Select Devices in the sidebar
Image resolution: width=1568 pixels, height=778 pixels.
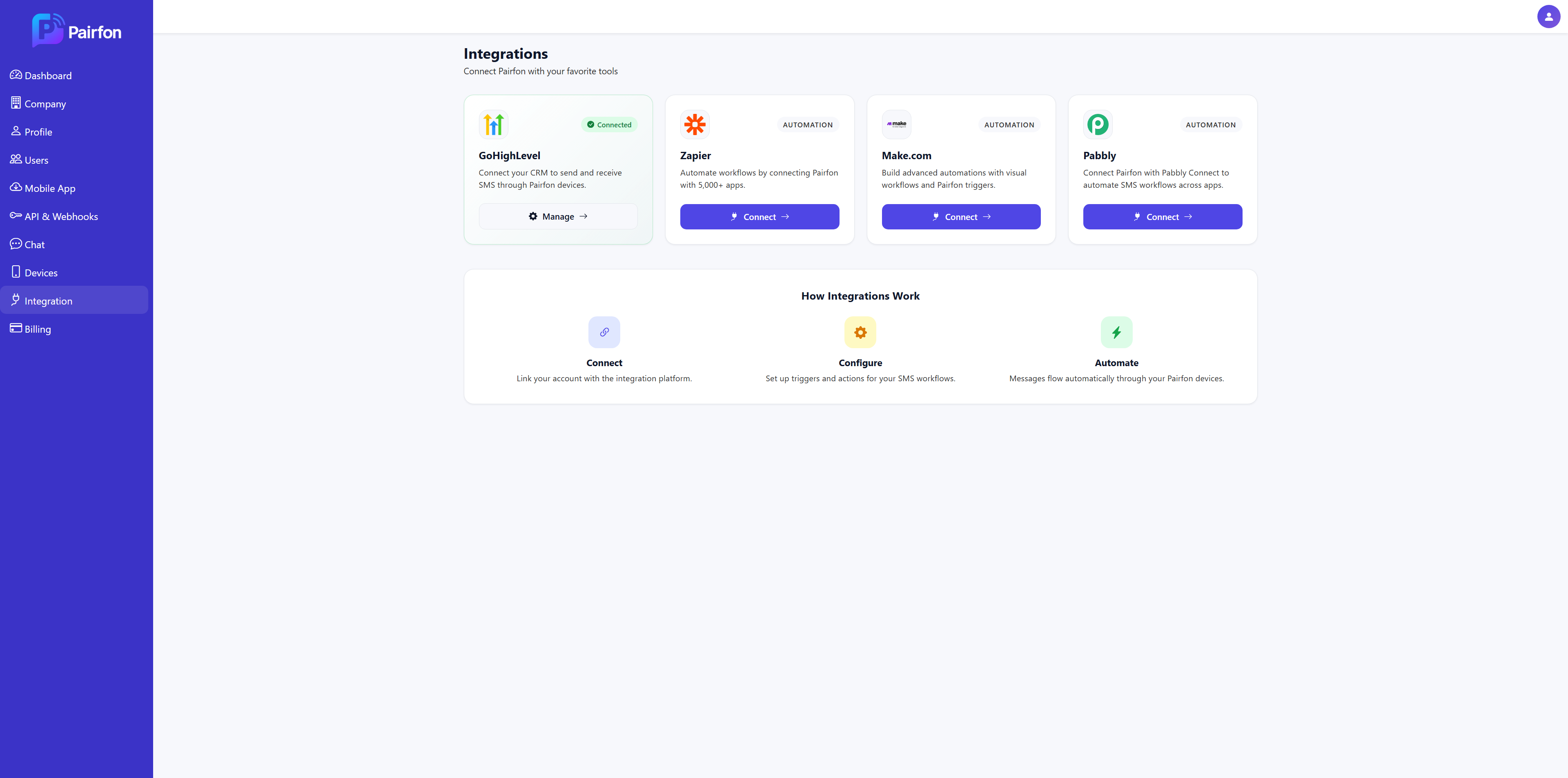tap(41, 273)
